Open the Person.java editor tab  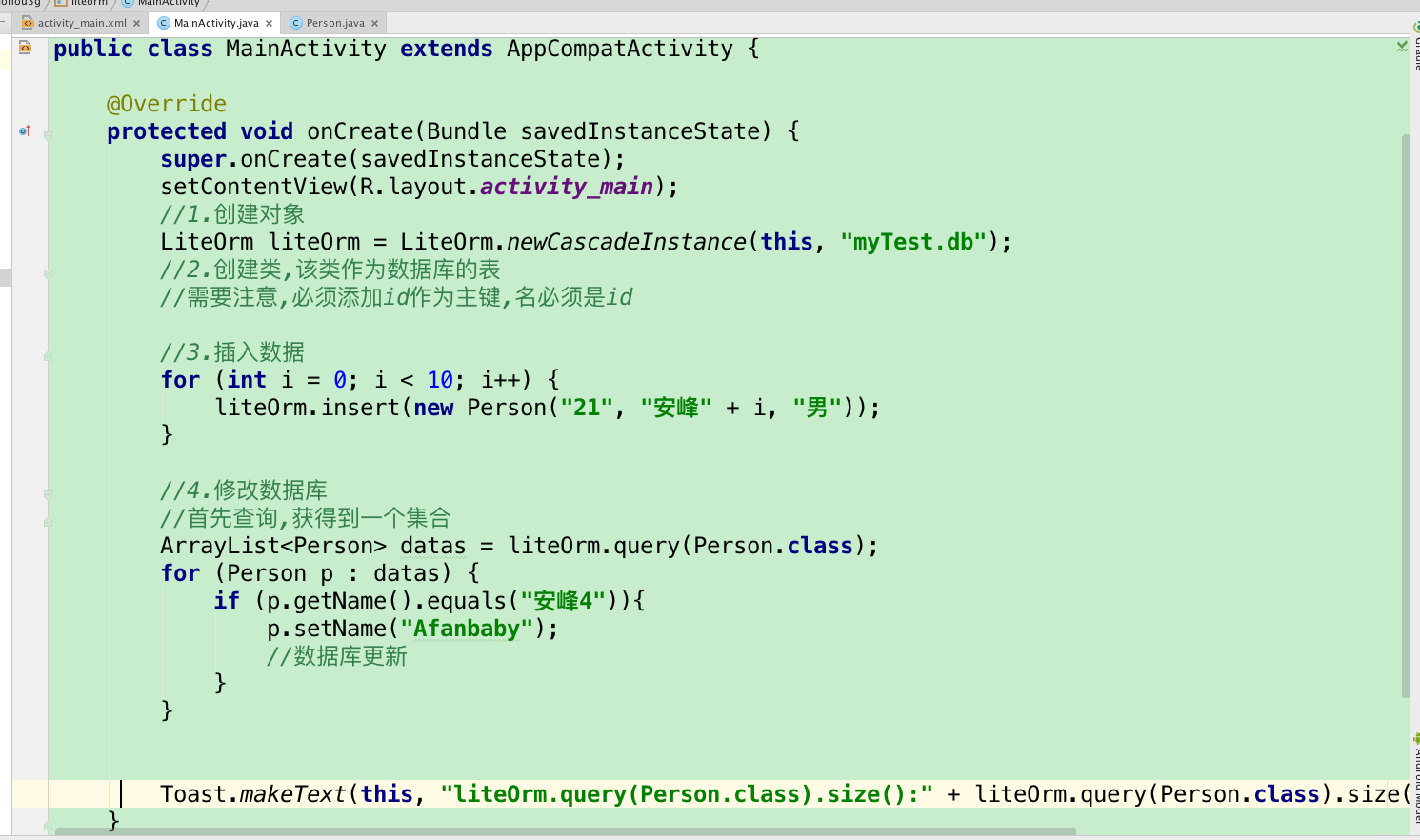pyautogui.click(x=335, y=23)
